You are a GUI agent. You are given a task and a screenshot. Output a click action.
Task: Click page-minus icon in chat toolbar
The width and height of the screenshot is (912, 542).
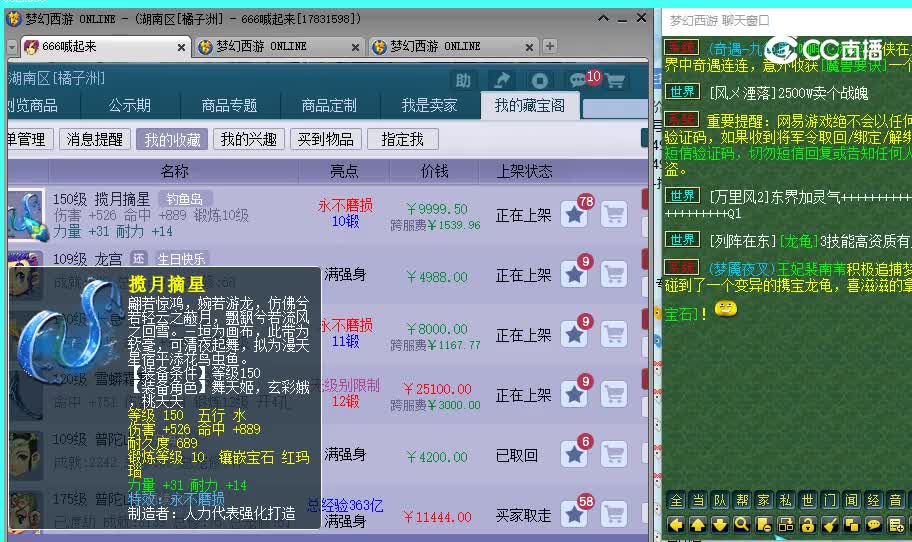pyautogui.click(x=764, y=525)
